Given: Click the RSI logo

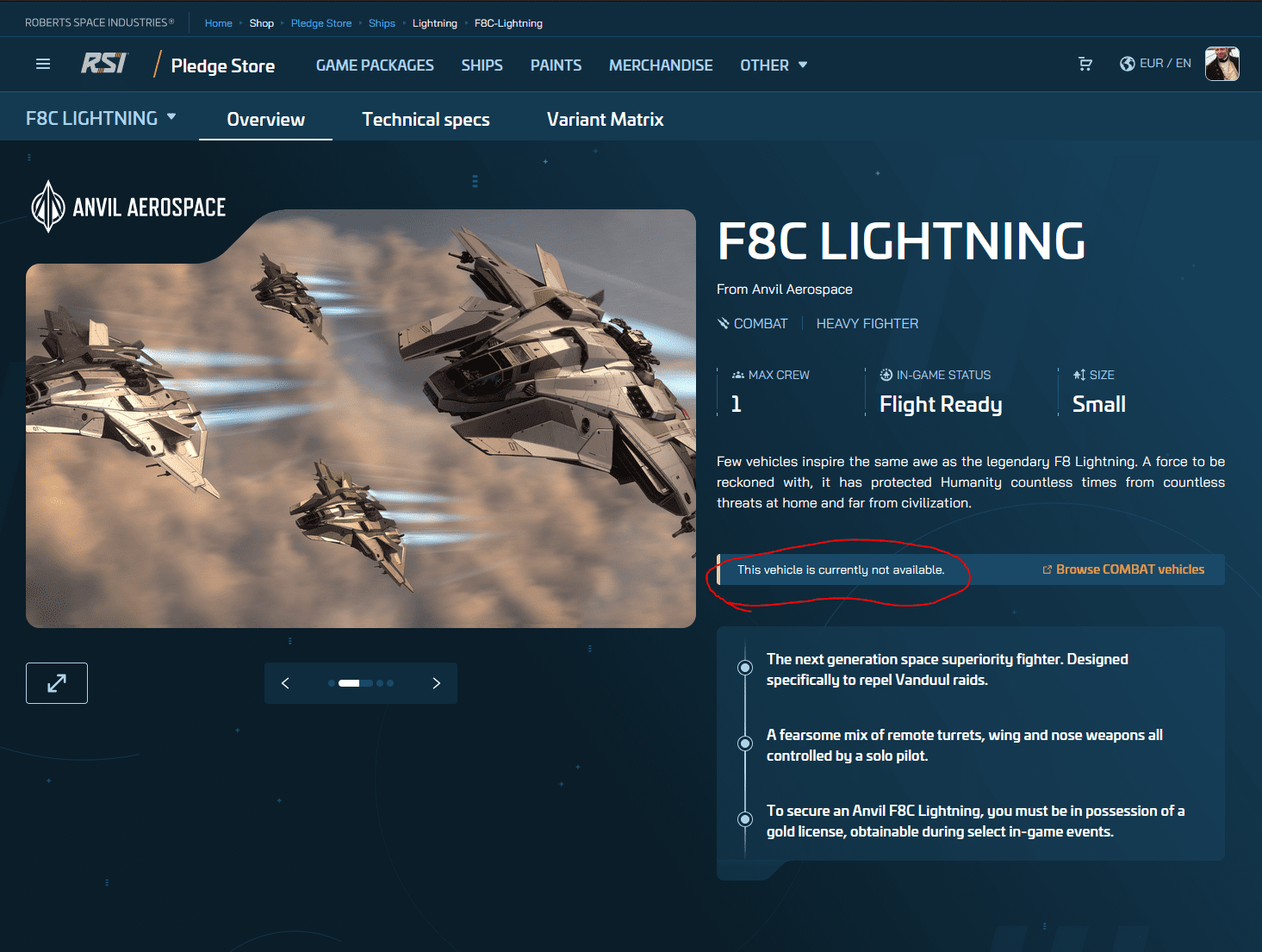Looking at the screenshot, I should [103, 64].
